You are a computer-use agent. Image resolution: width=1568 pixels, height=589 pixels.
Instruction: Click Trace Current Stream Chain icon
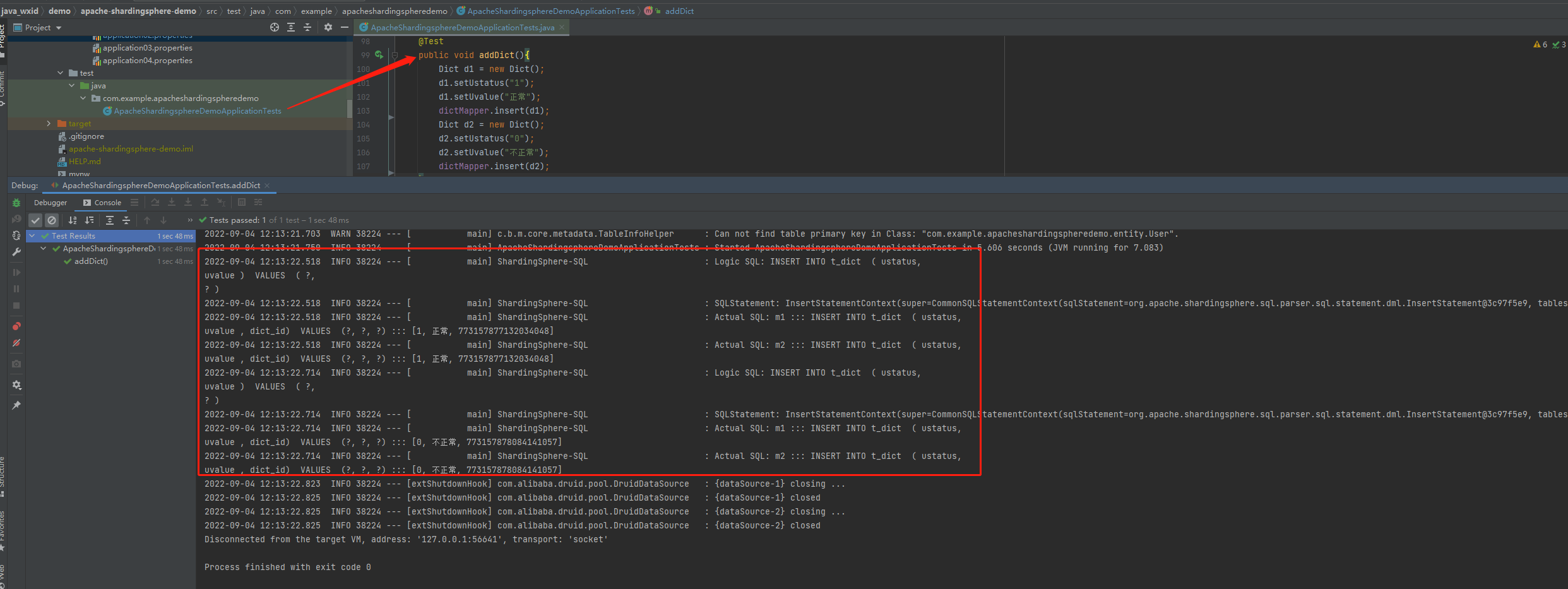point(258,202)
